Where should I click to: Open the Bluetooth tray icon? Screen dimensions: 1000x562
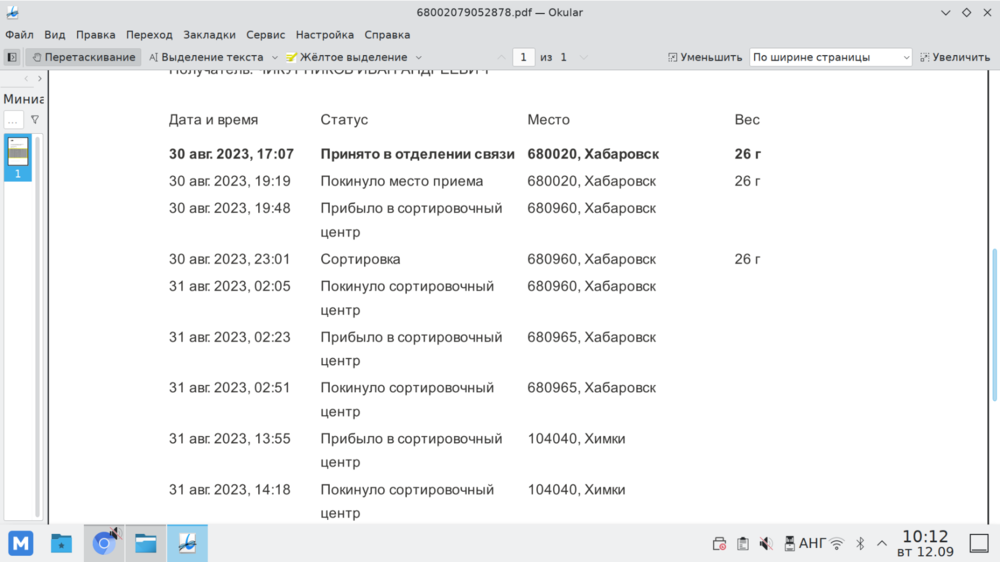click(x=860, y=544)
